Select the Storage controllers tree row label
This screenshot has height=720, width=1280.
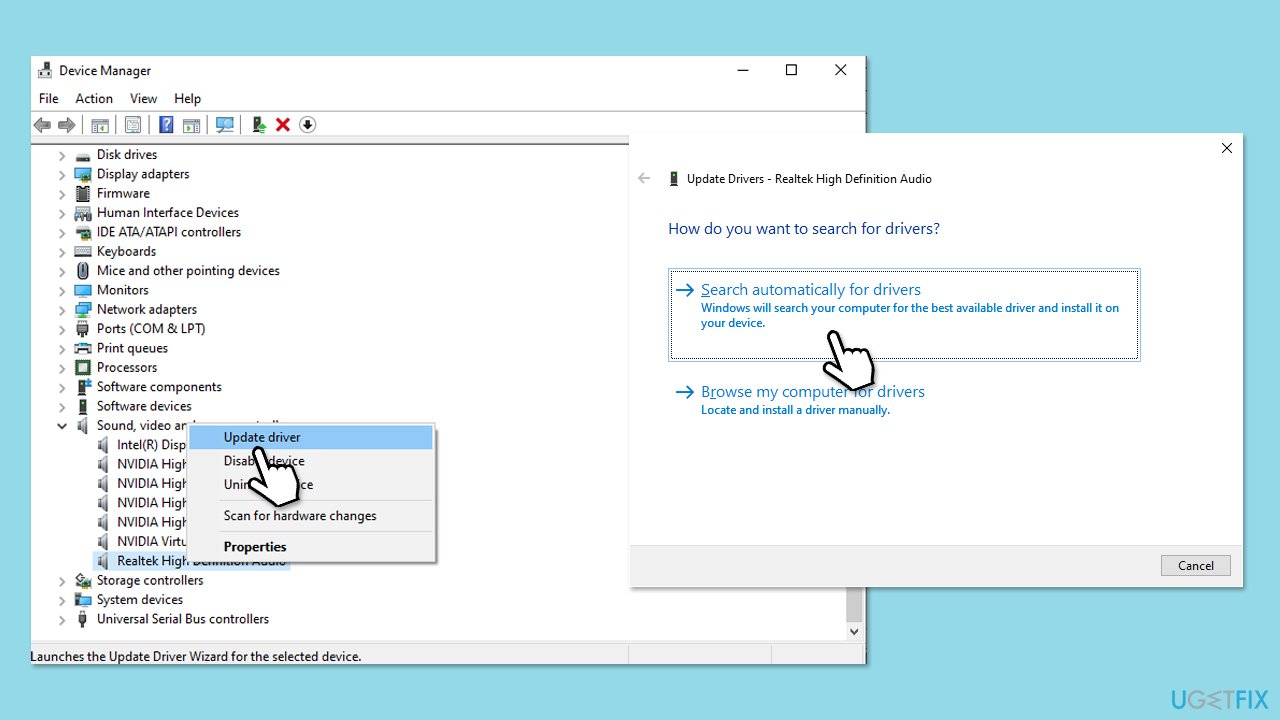click(150, 580)
